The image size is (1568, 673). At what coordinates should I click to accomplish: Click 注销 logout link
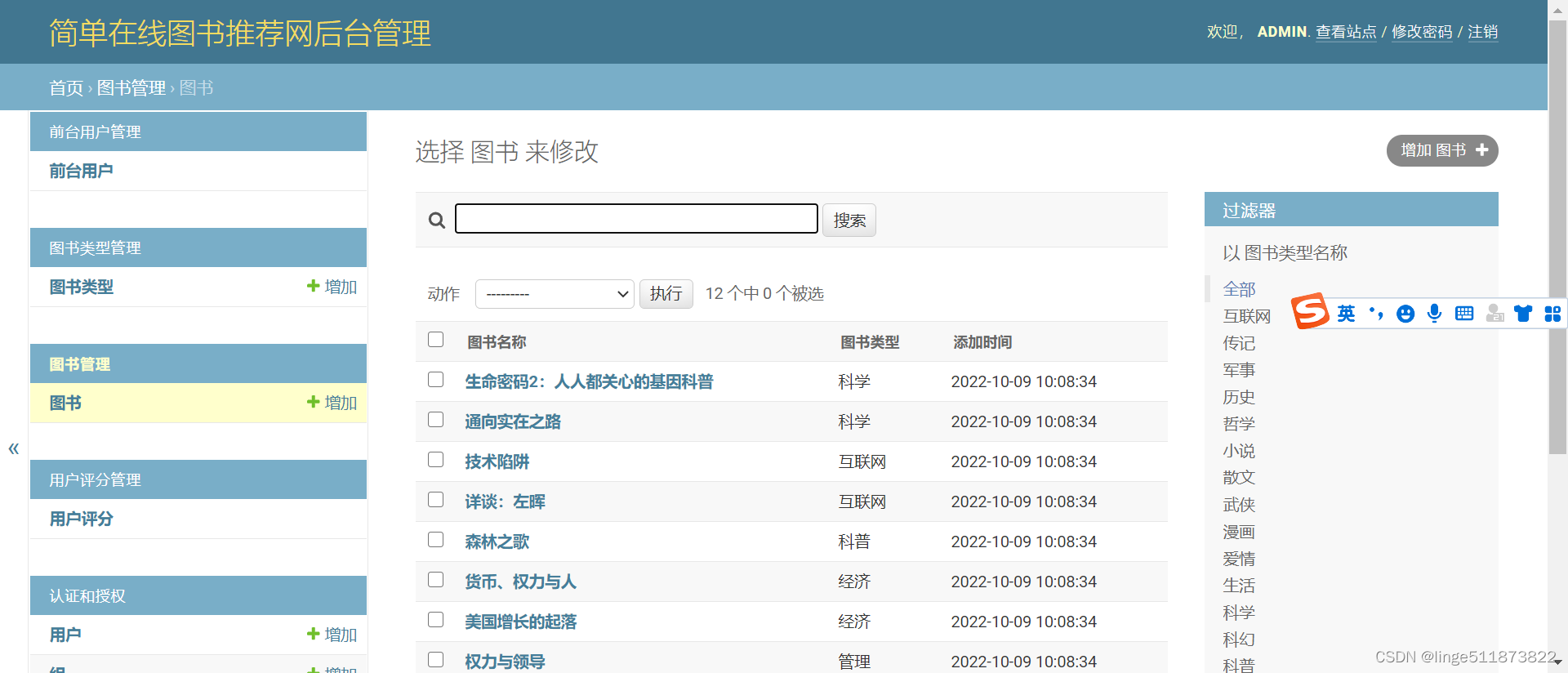click(x=1483, y=32)
